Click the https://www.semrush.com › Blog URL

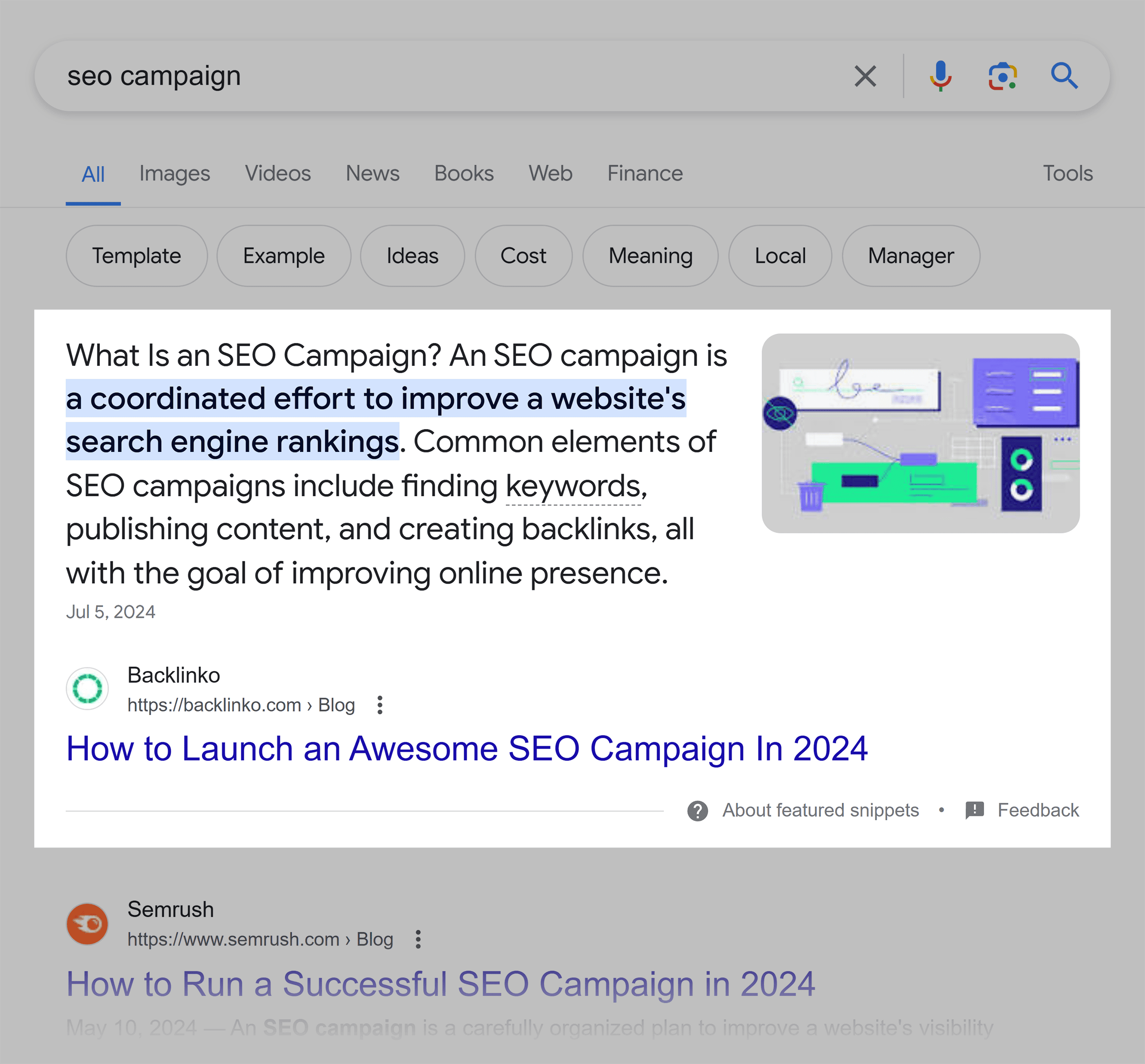(260, 939)
